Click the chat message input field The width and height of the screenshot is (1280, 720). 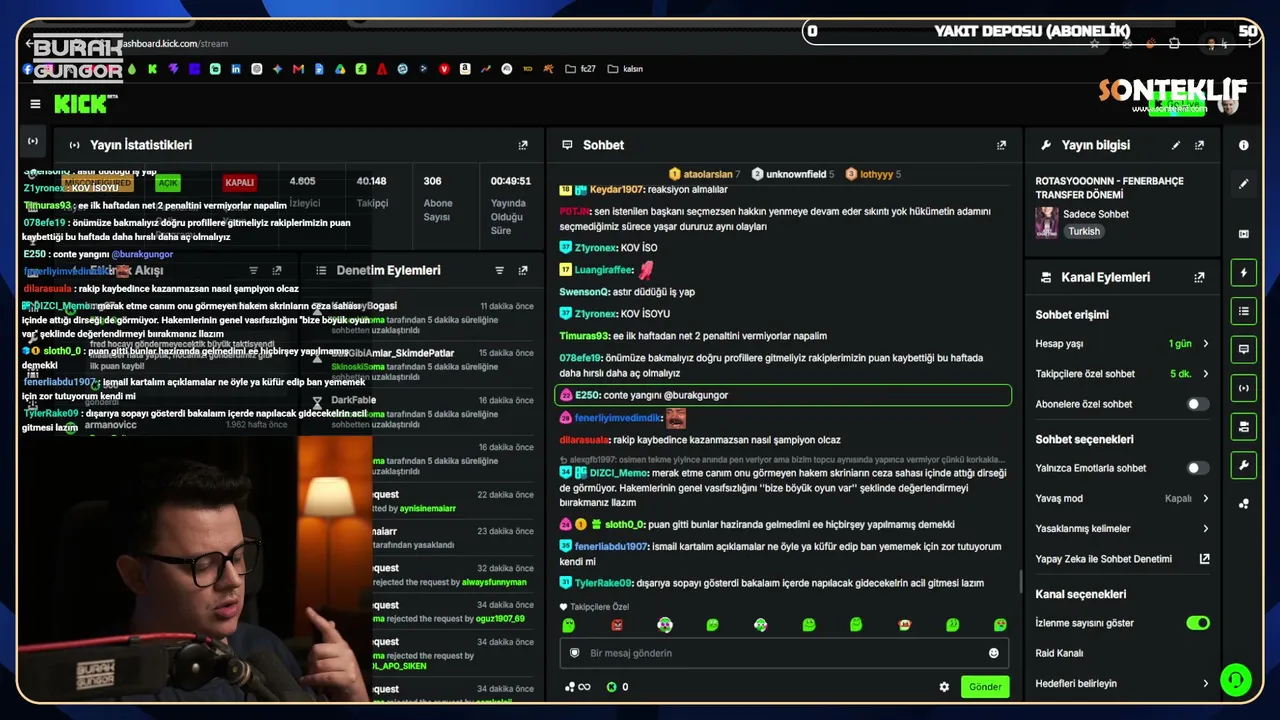coord(784,653)
